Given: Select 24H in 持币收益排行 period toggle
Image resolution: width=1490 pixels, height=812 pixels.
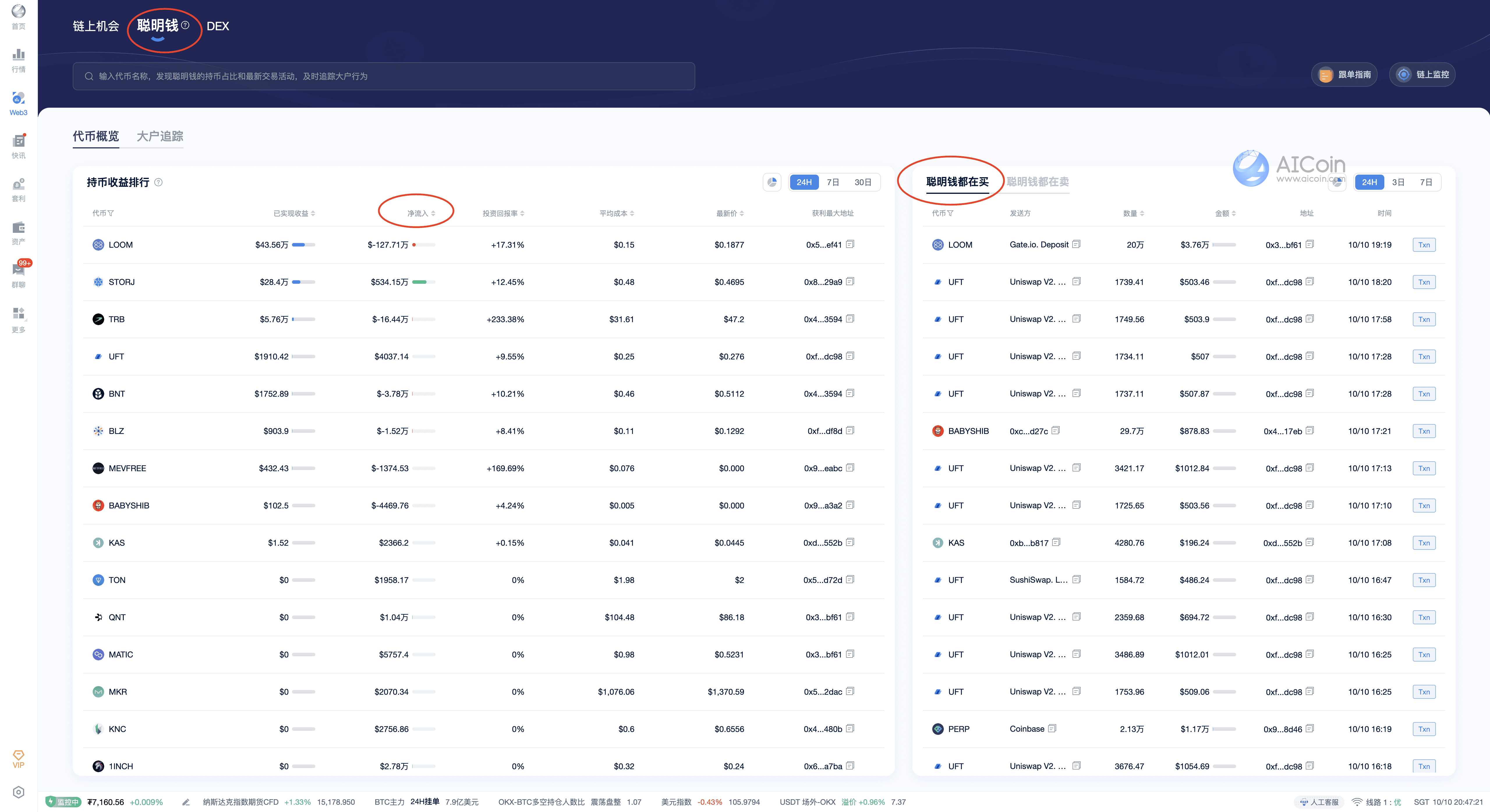Looking at the screenshot, I should coord(804,182).
